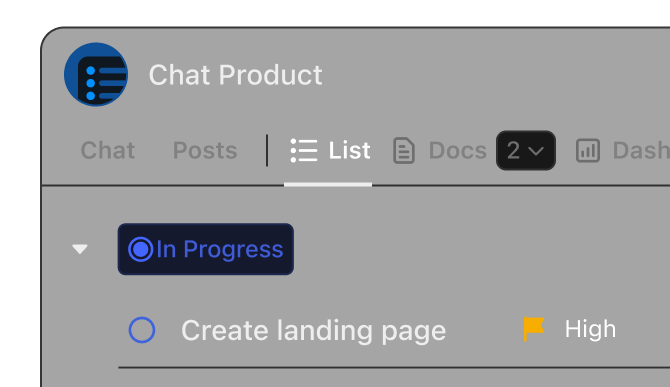Switch to the Chat tab
Viewport: 670px width, 387px height.
[108, 150]
